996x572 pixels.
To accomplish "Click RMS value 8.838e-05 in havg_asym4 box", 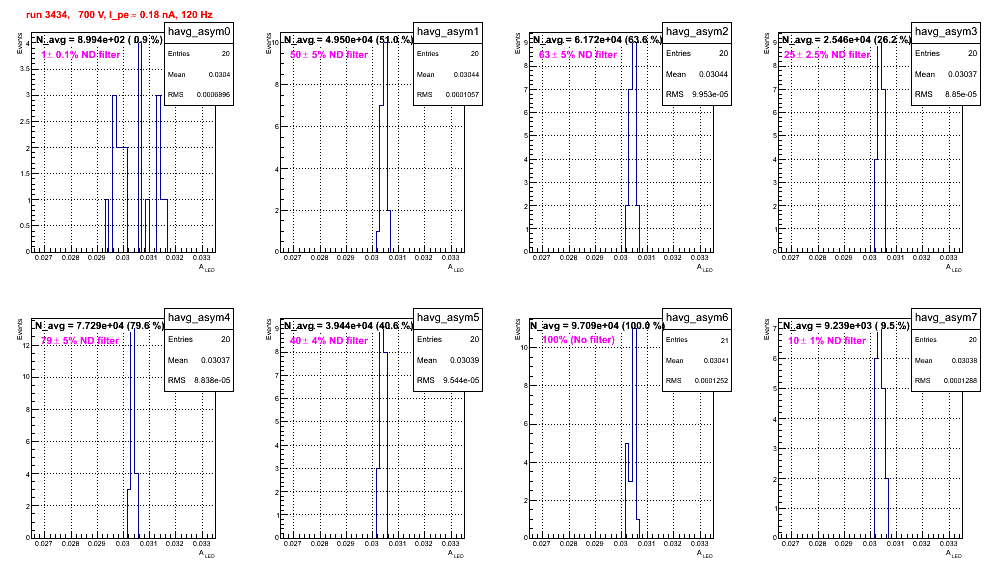I will [x=212, y=380].
